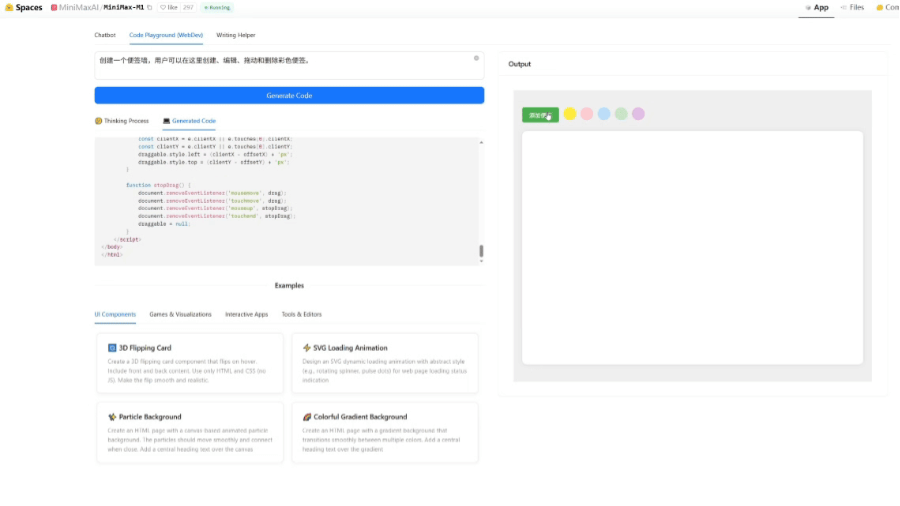Switch to the Chatbot tab
Screen dimensions: 900x506
105,35
